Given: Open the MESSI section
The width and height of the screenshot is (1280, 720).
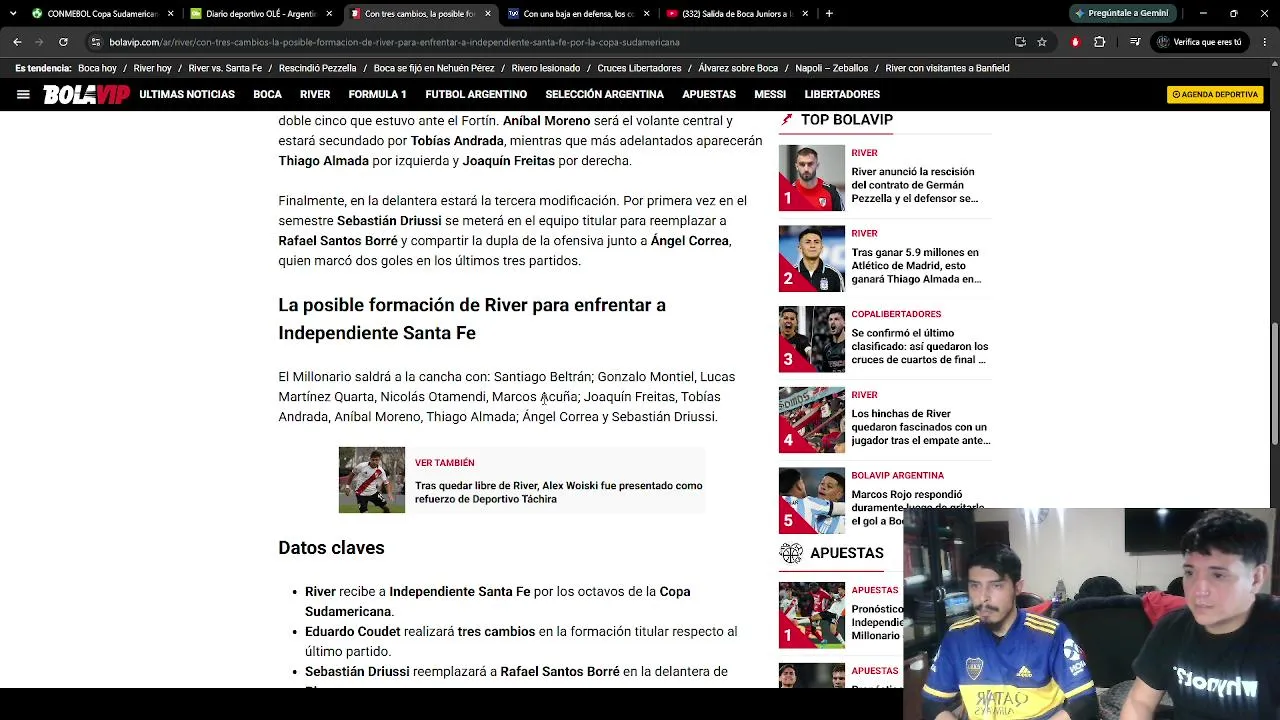Looking at the screenshot, I should pos(770,94).
